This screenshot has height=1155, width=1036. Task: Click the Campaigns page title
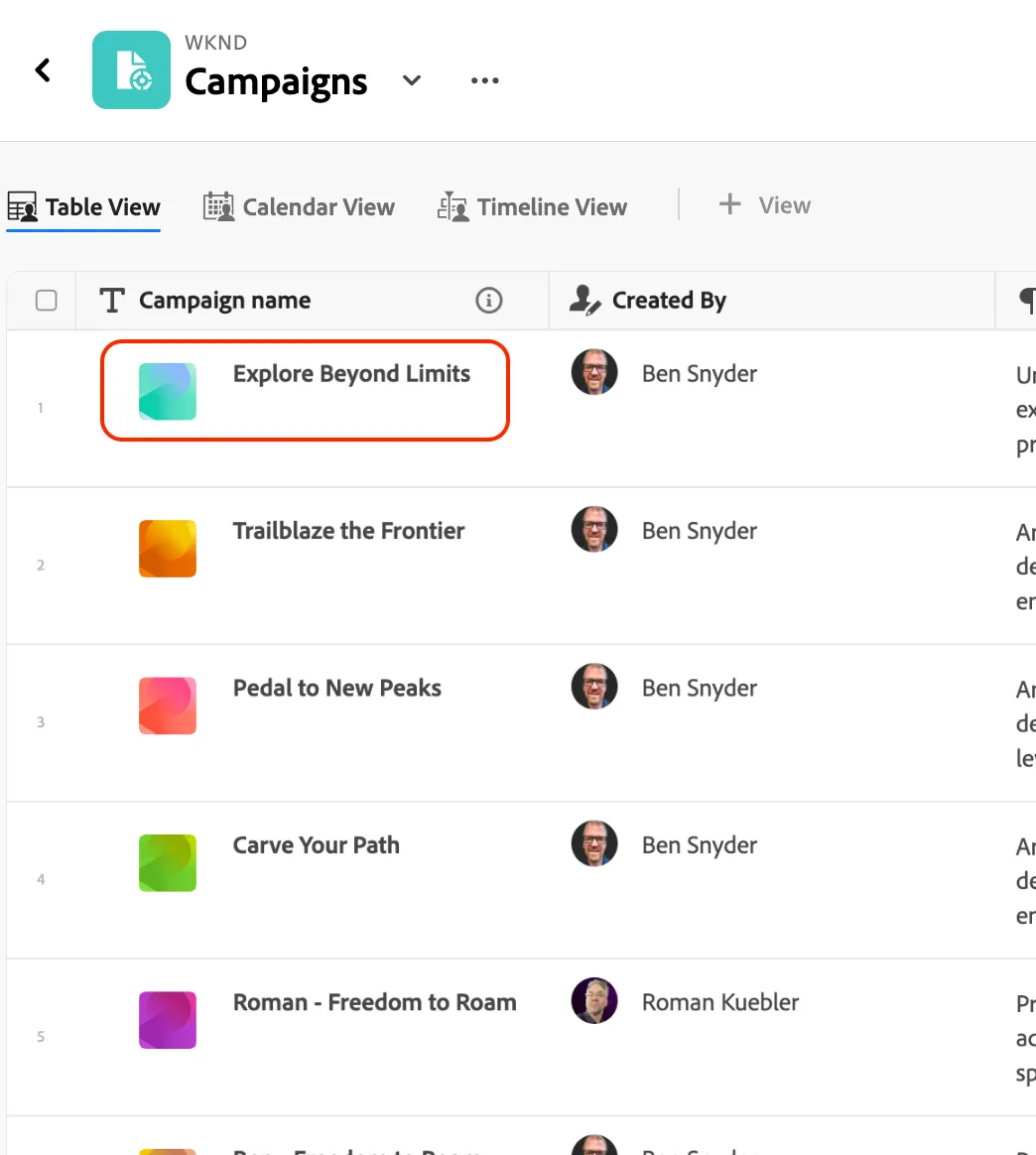tap(276, 81)
